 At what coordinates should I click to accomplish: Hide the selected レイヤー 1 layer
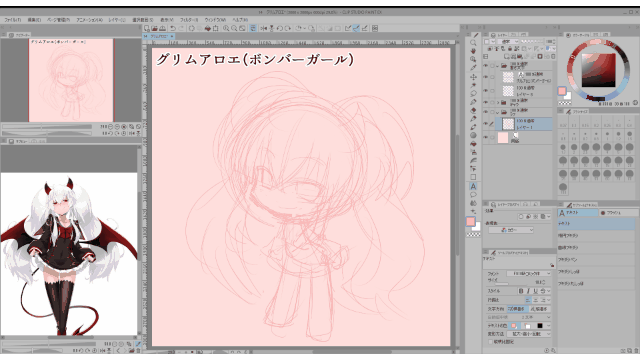486,124
